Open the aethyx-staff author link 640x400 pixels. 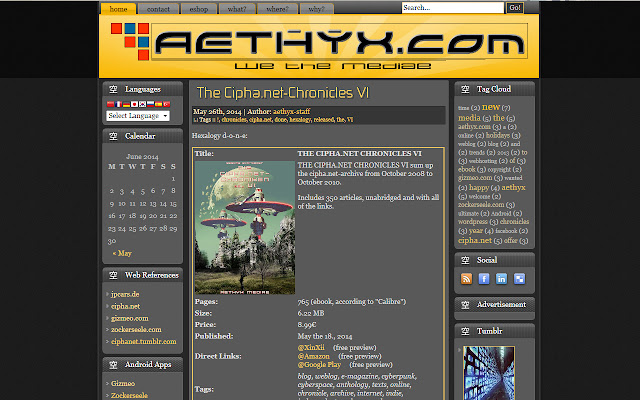(291, 111)
